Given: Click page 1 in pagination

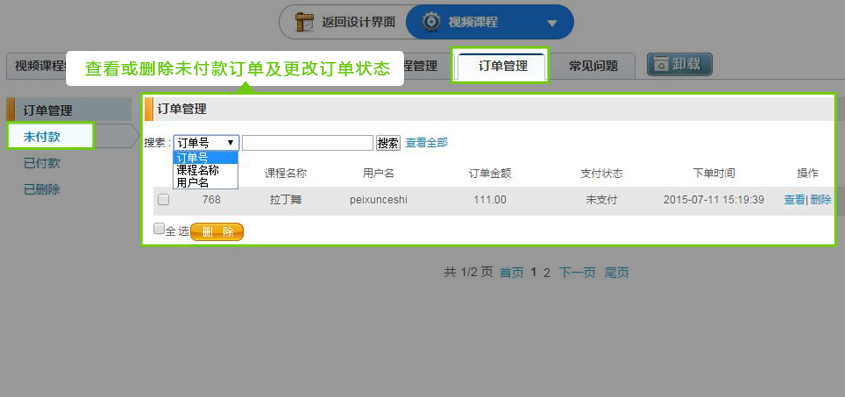Looking at the screenshot, I should pos(534,273).
